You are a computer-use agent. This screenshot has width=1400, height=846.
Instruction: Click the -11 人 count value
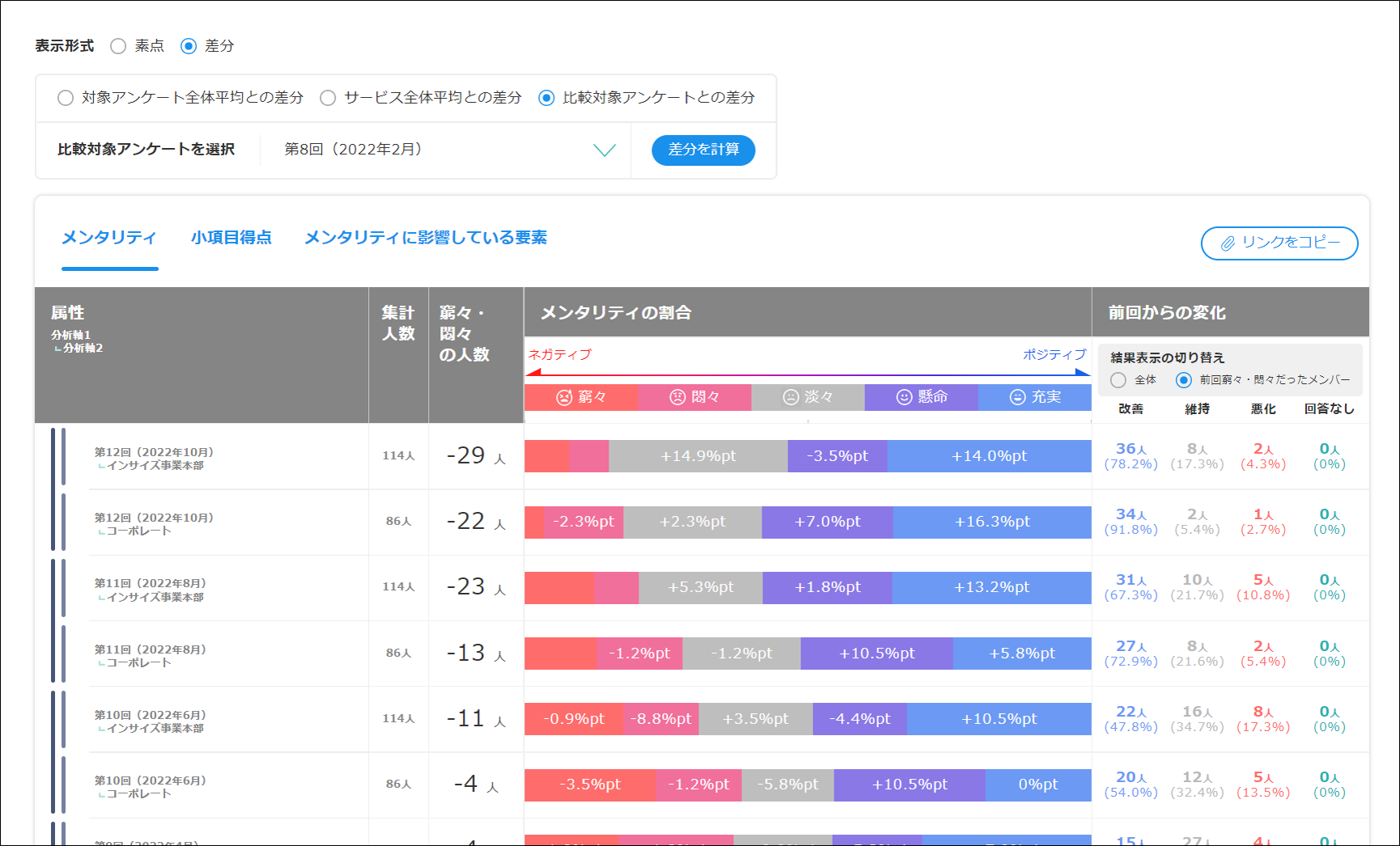pos(476,719)
